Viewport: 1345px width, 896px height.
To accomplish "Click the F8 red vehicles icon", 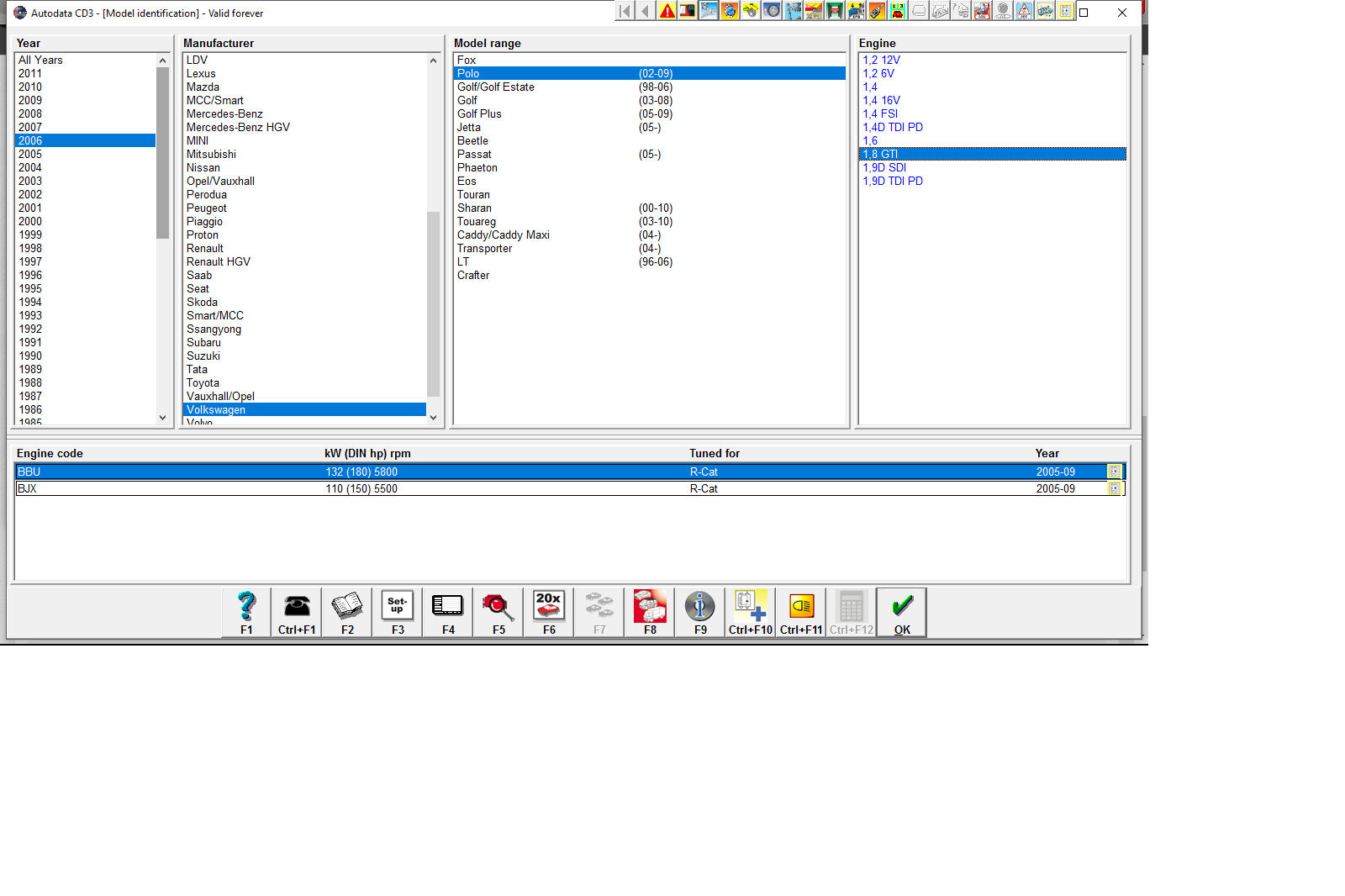I will pyautogui.click(x=650, y=612).
